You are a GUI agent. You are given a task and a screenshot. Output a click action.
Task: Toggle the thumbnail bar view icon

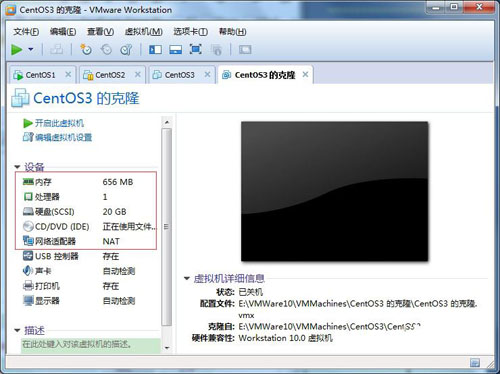(x=176, y=50)
